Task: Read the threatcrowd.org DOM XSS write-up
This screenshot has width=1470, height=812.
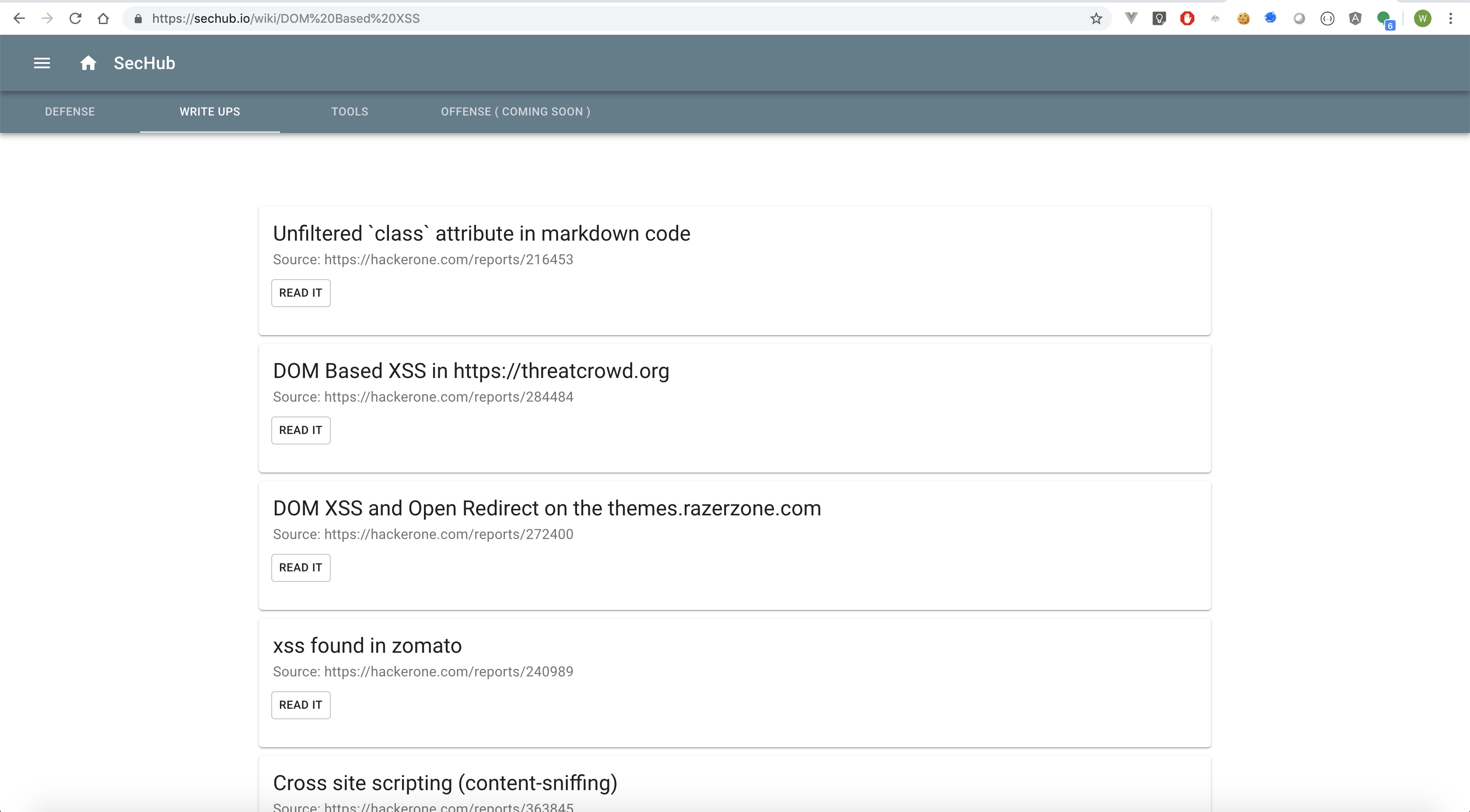Action: tap(301, 430)
